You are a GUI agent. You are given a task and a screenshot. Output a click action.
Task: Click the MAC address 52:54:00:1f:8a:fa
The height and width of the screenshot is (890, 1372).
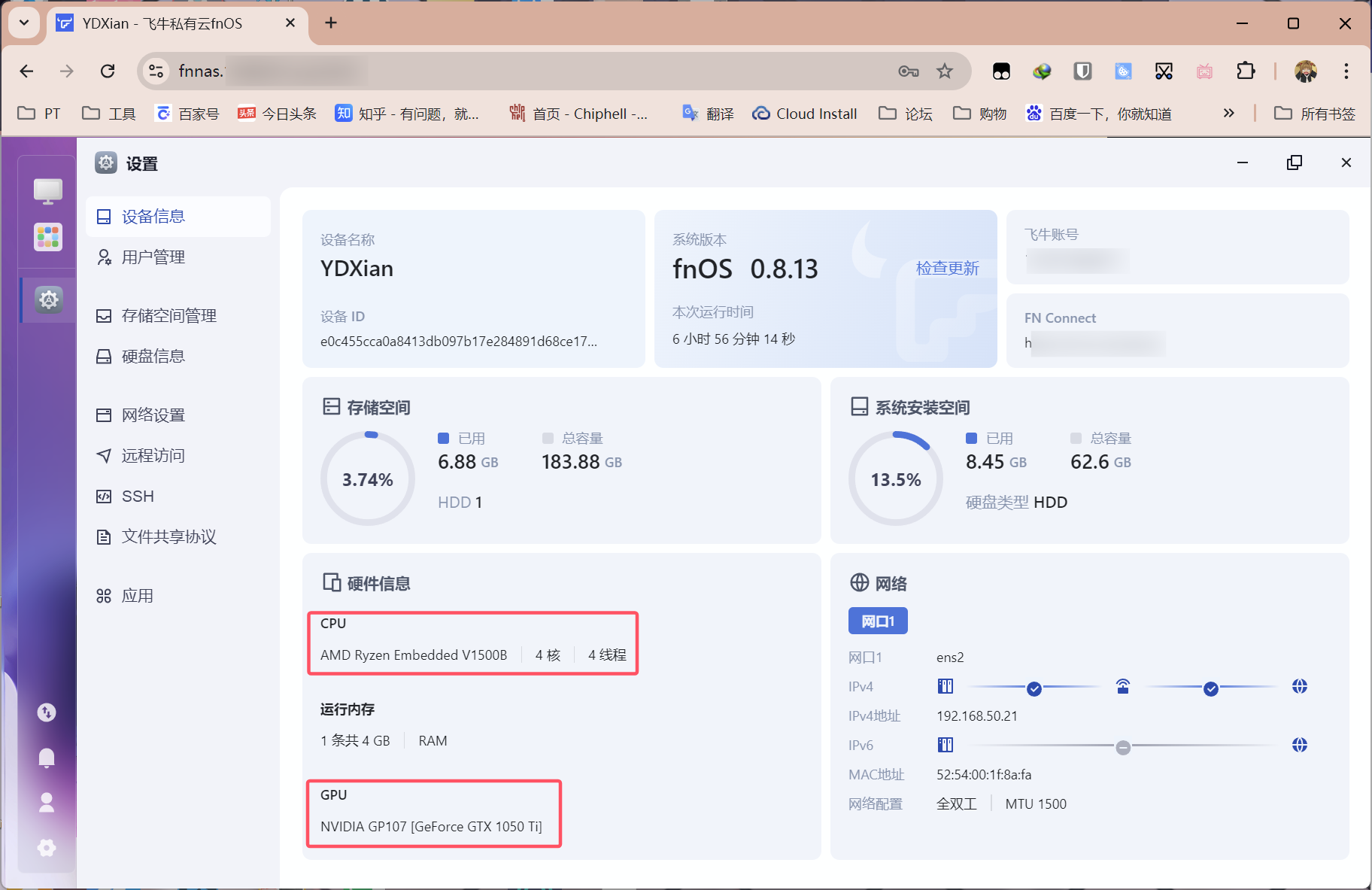point(984,775)
